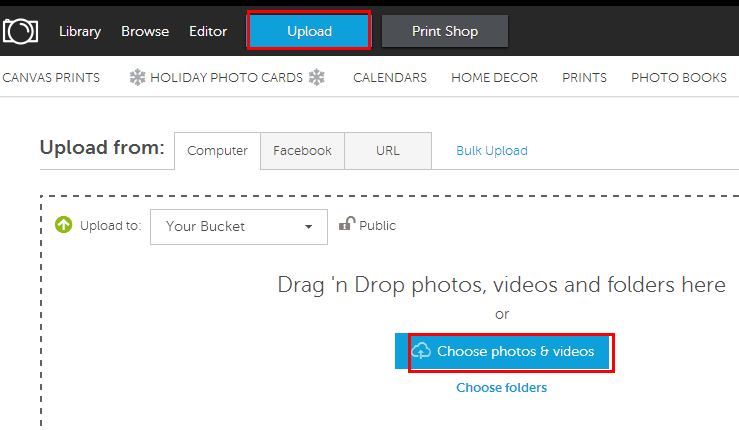Image resolution: width=739 pixels, height=430 pixels.
Task: Open the Editor menu item
Action: [x=208, y=31]
